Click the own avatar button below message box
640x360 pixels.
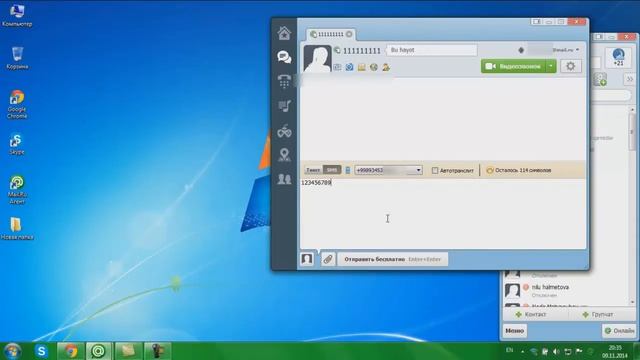(x=307, y=259)
